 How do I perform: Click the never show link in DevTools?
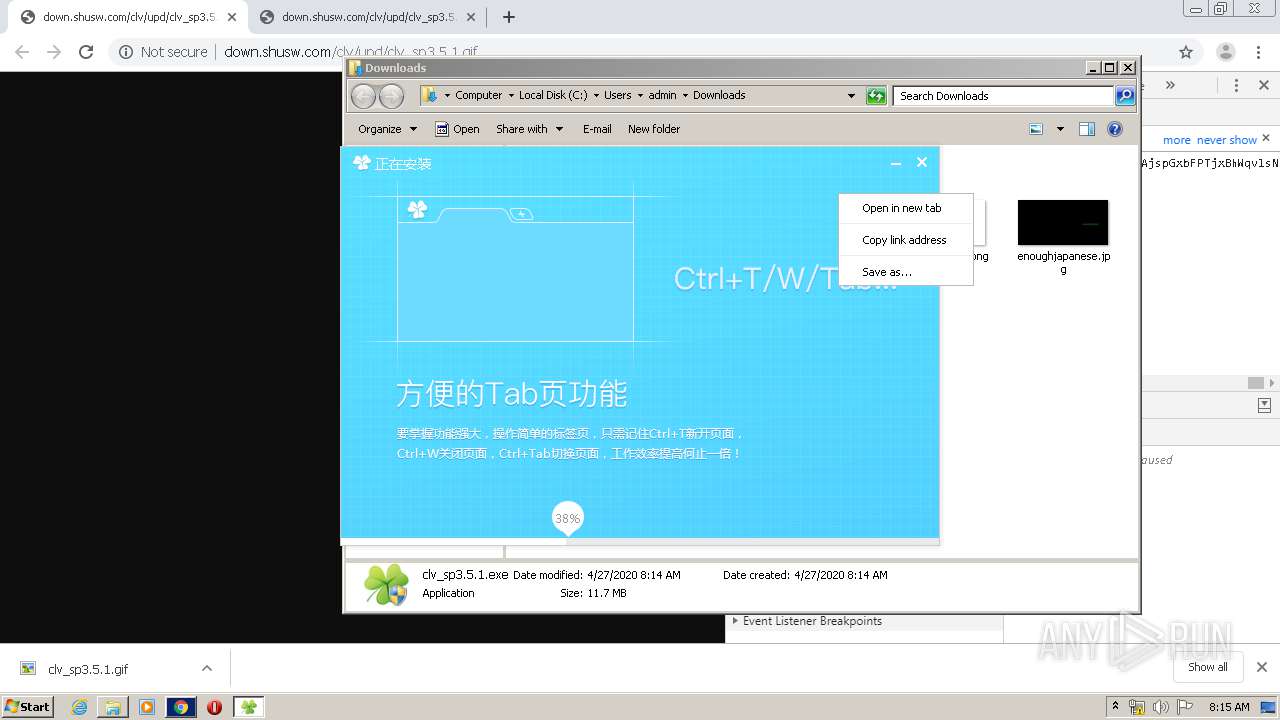(x=1227, y=140)
